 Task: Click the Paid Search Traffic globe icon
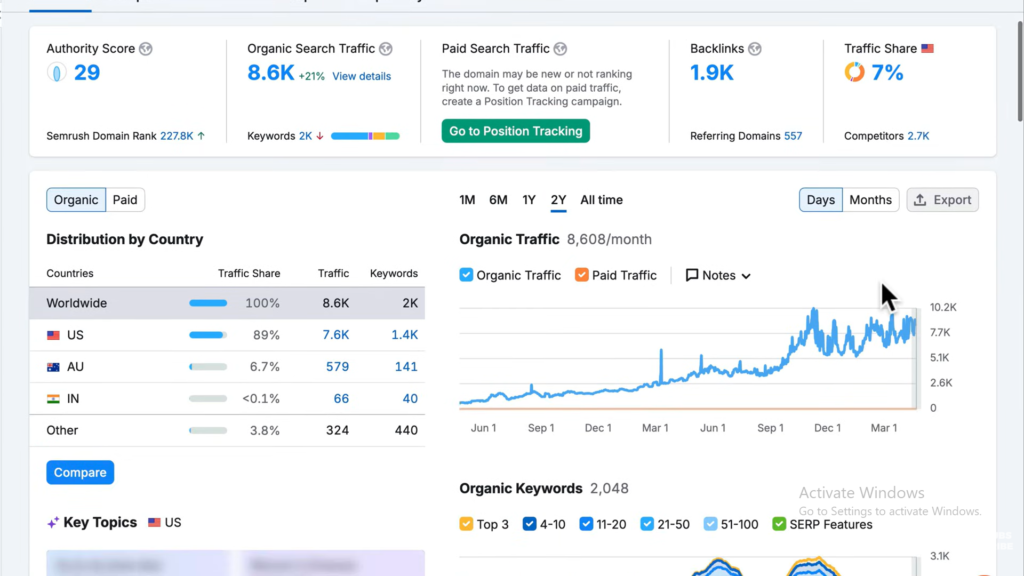(x=561, y=49)
